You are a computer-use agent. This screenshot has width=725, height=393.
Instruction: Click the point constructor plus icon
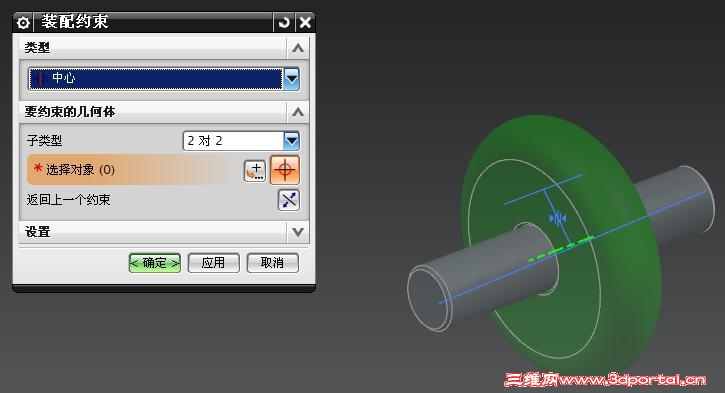coord(255,171)
